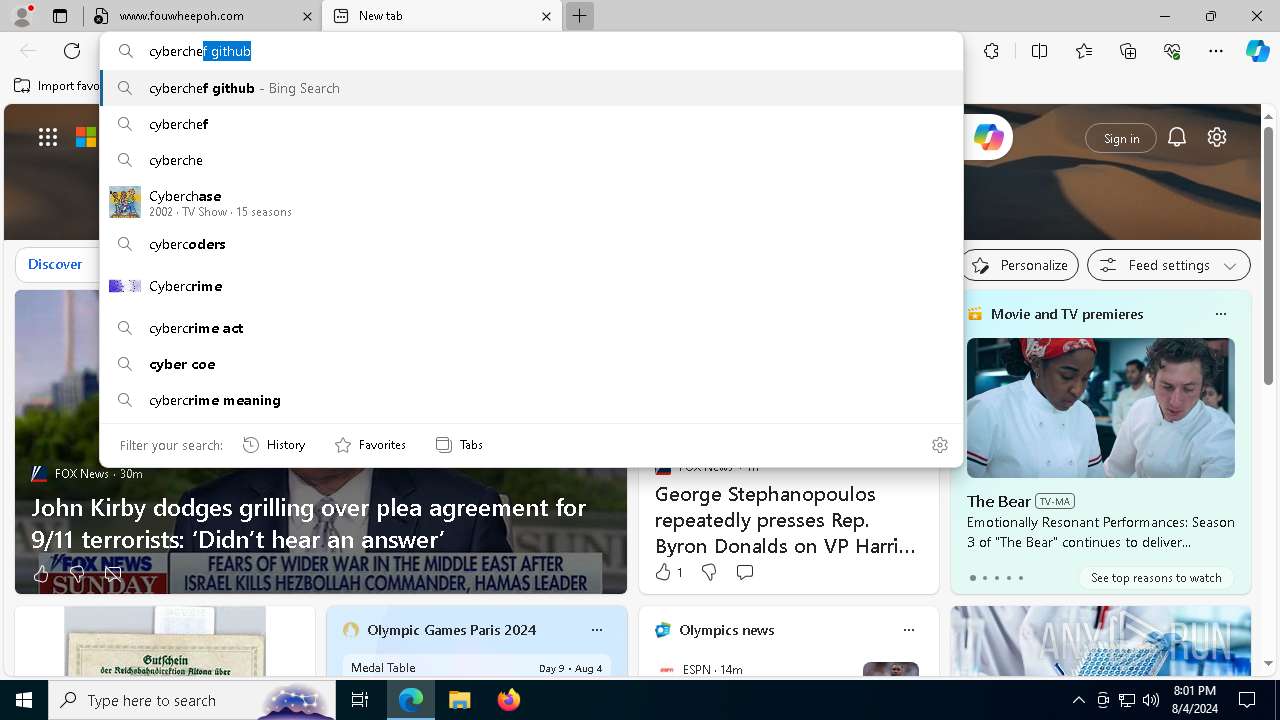Open Windows Start menu

pyautogui.click(x=24, y=700)
